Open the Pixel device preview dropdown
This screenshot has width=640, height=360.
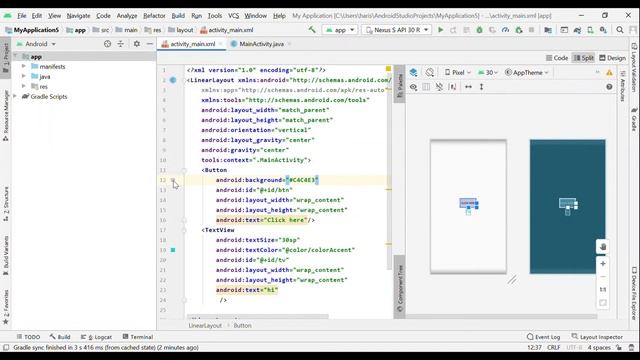(458, 72)
